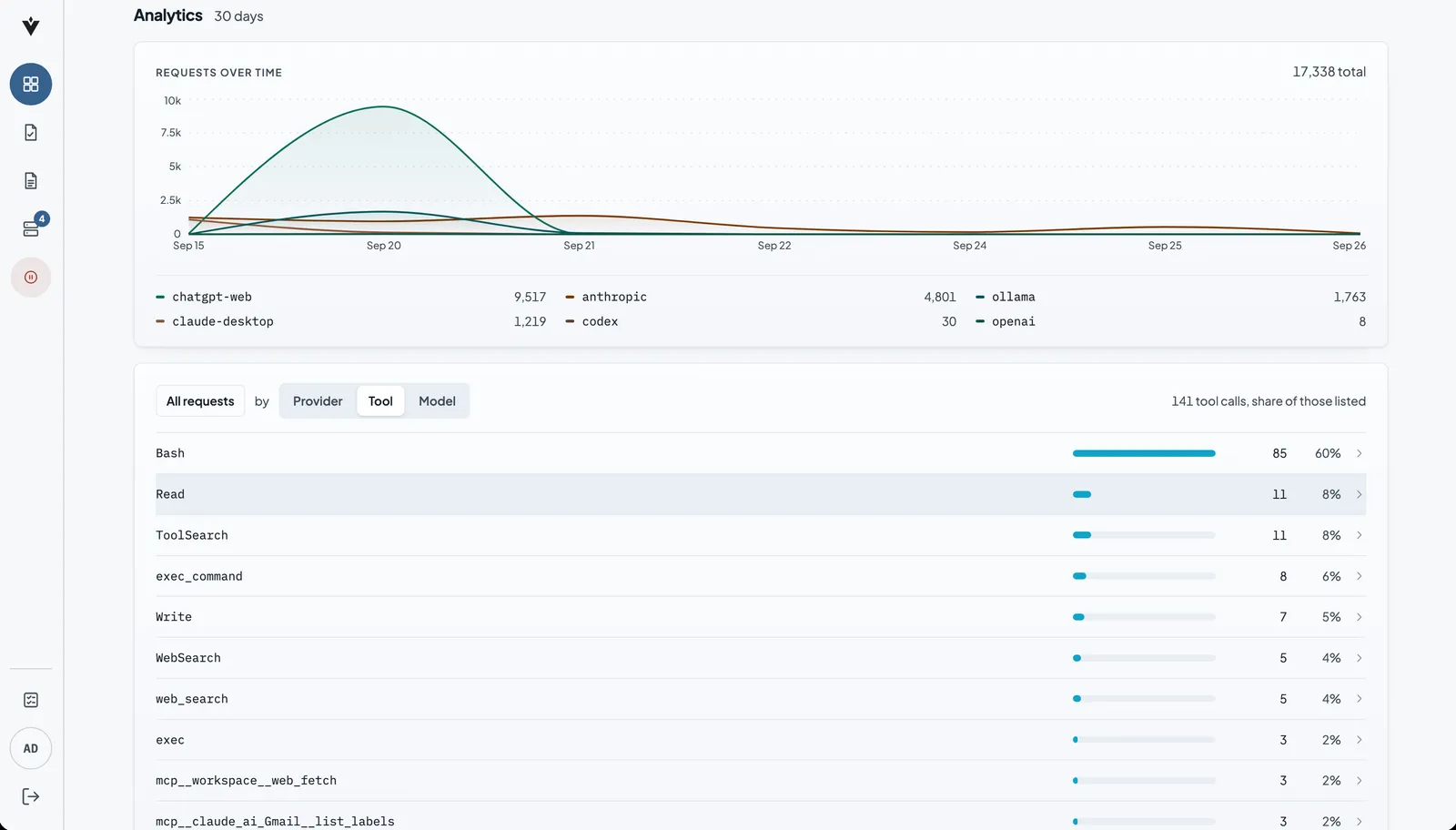Click the All requests button
Screen dimensions: 1456x830
pos(200,401)
